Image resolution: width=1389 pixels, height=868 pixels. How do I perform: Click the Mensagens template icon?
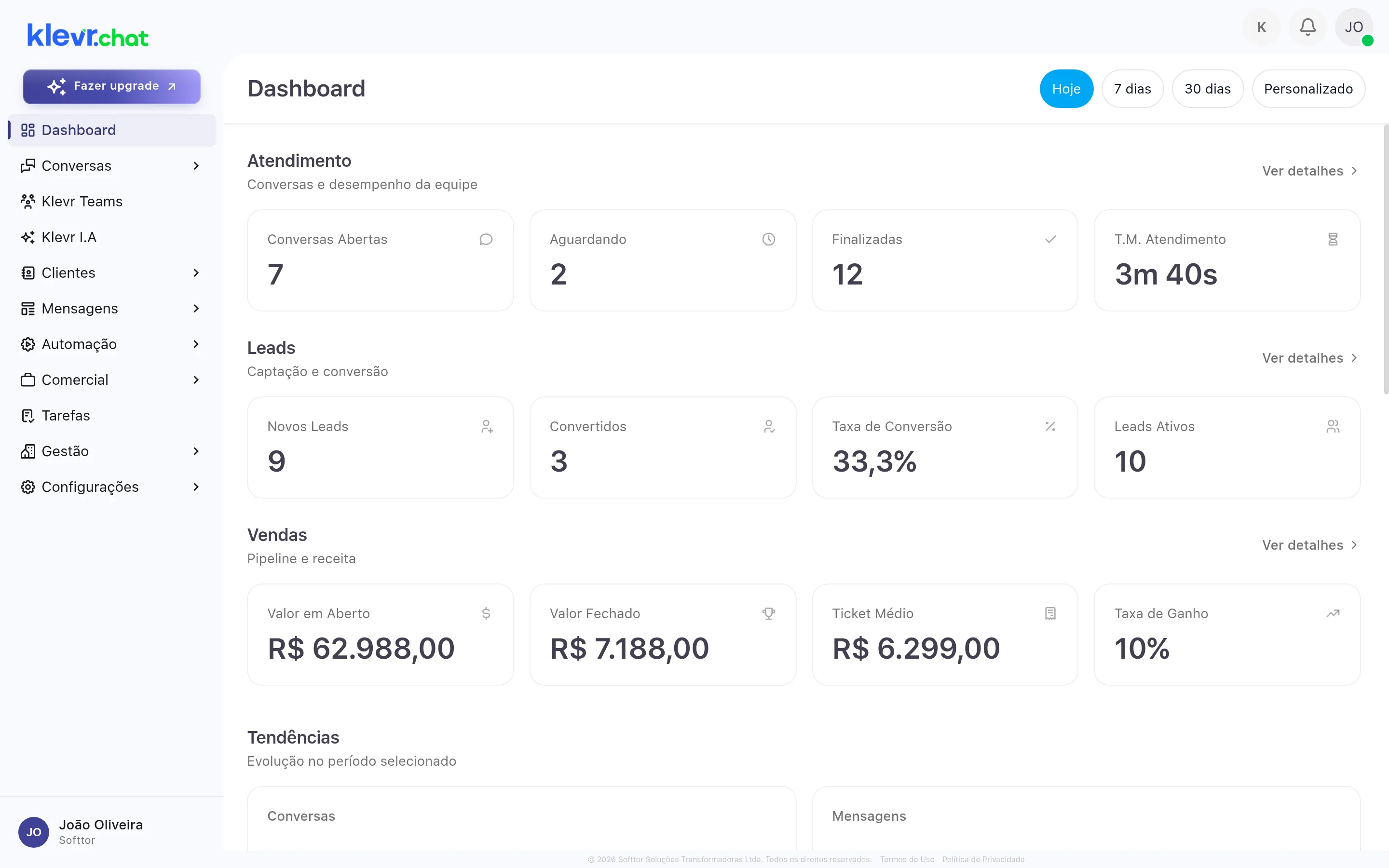point(27,309)
